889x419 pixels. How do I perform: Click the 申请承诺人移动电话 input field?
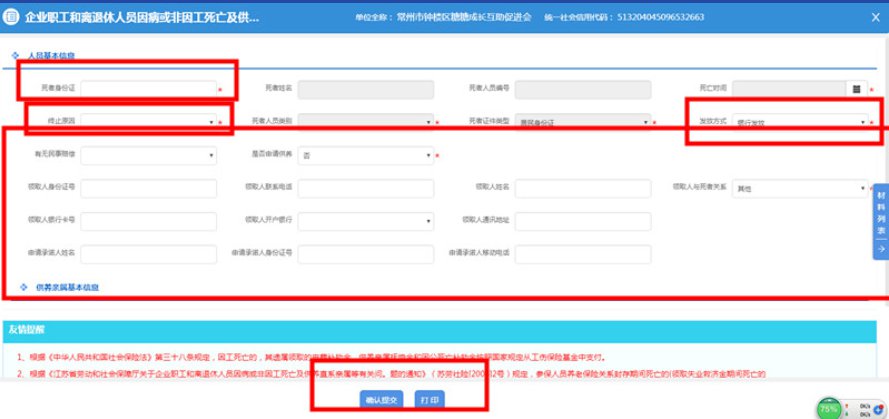583,254
